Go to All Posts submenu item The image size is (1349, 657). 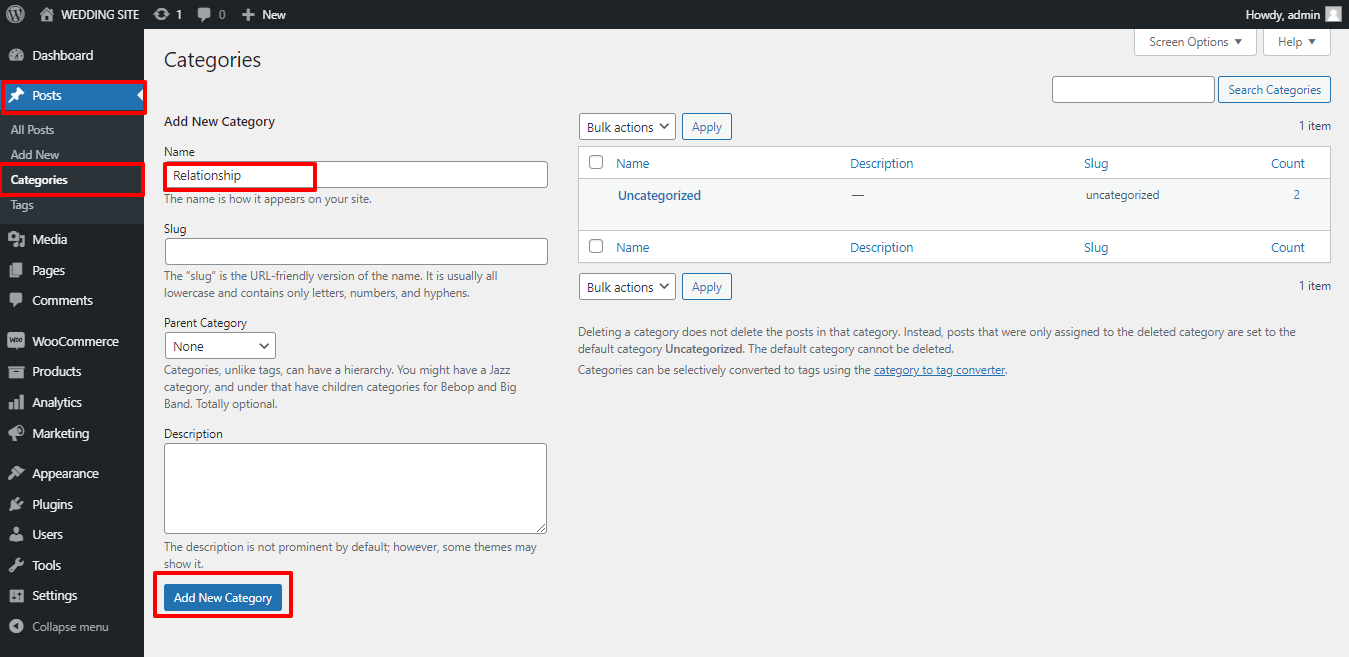click(33, 130)
